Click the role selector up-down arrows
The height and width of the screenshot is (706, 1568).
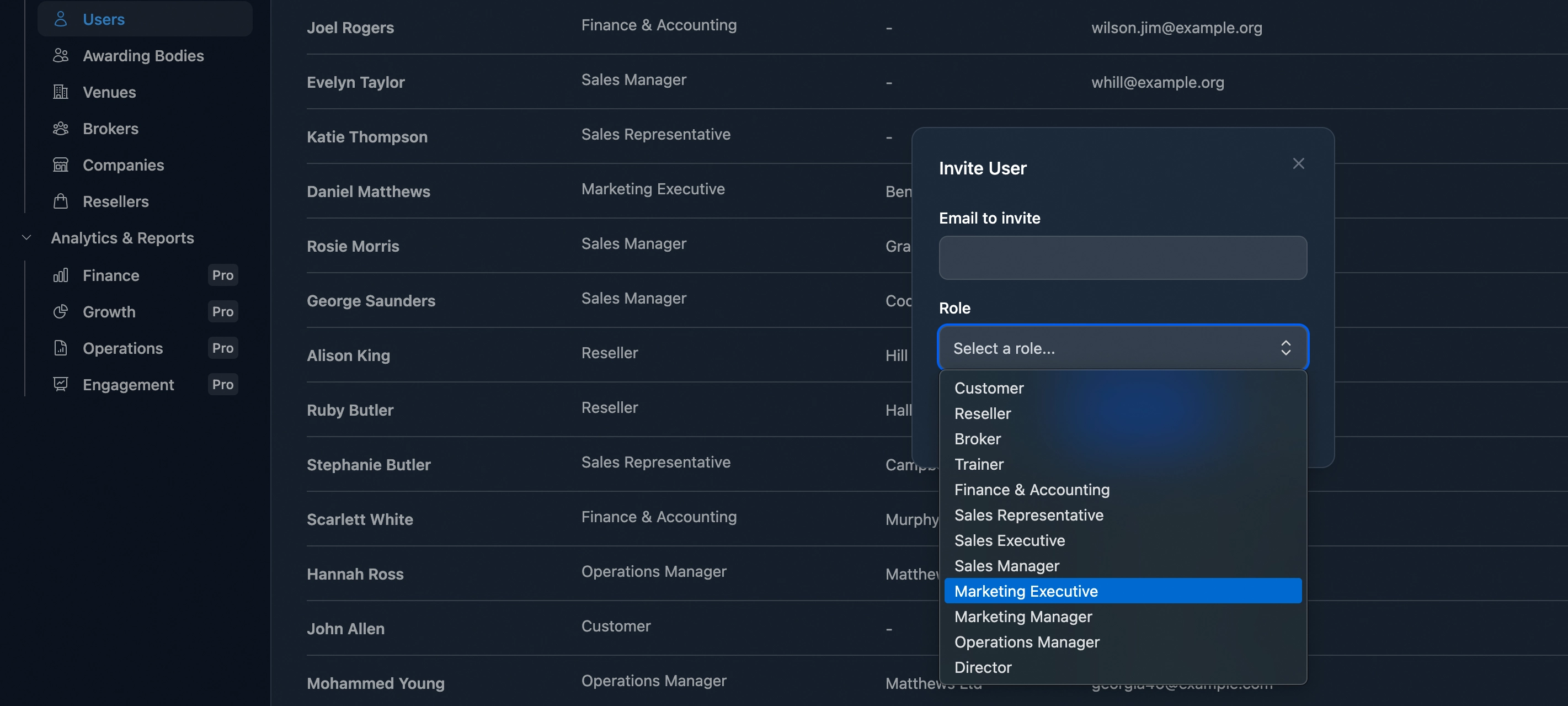(x=1285, y=348)
